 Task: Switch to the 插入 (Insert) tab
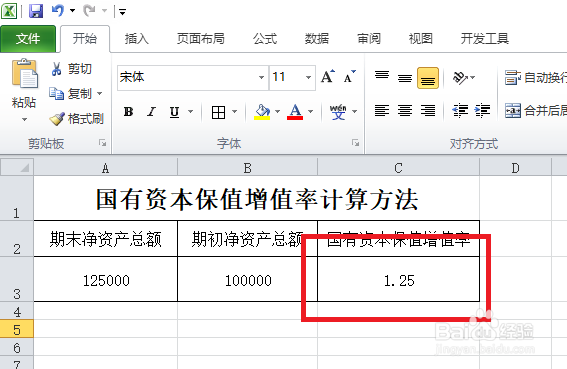pos(136,39)
